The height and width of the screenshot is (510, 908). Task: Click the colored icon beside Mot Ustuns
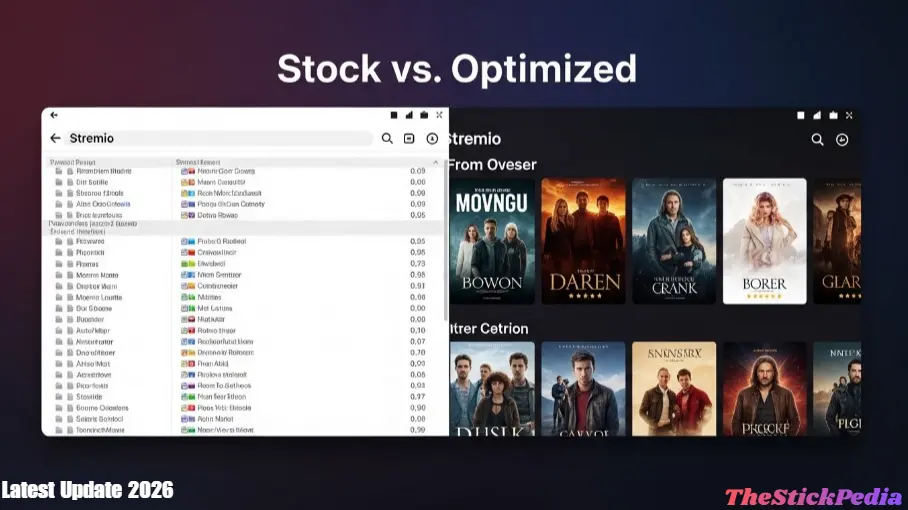tap(188, 309)
